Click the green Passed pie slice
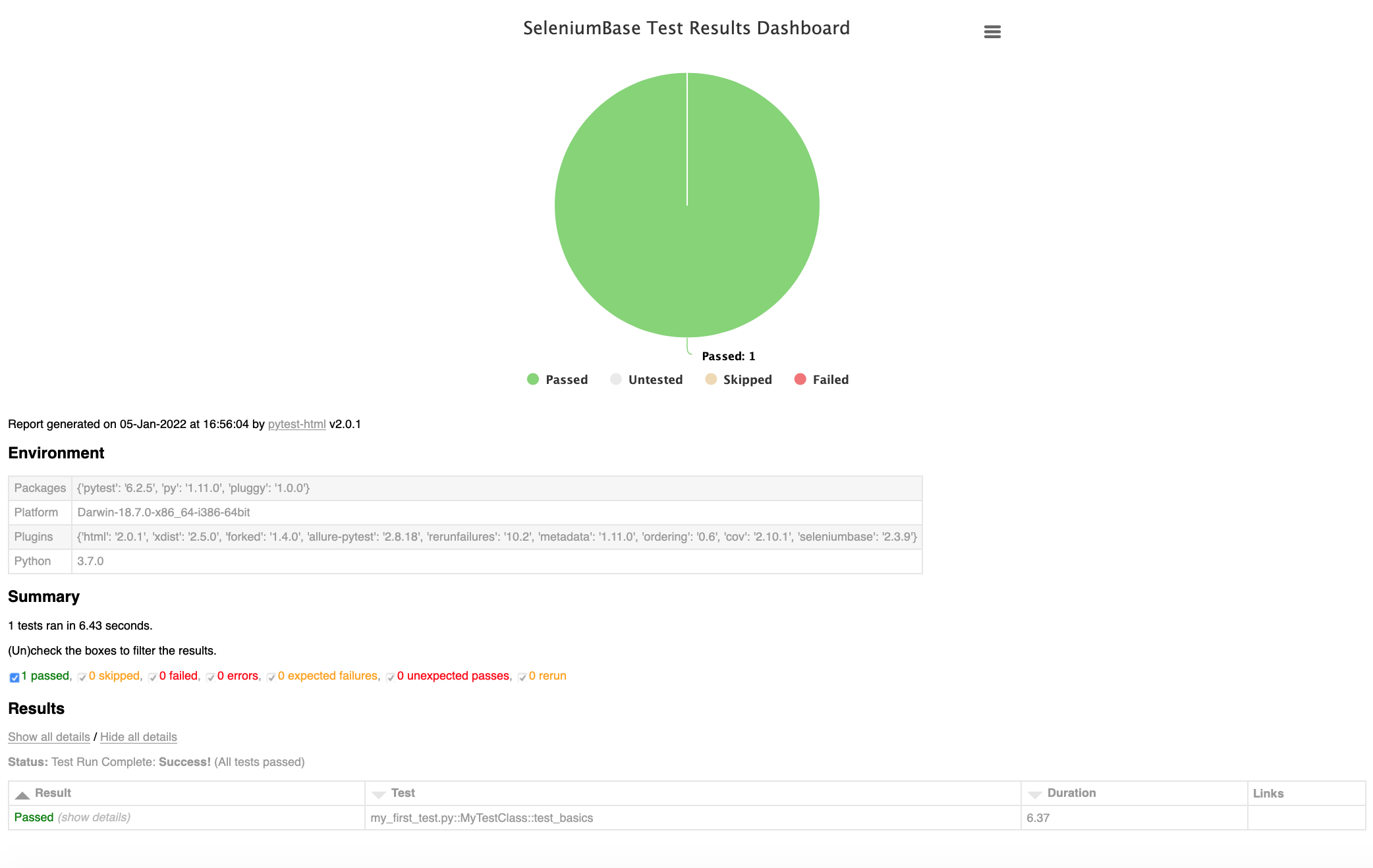 coord(688,205)
